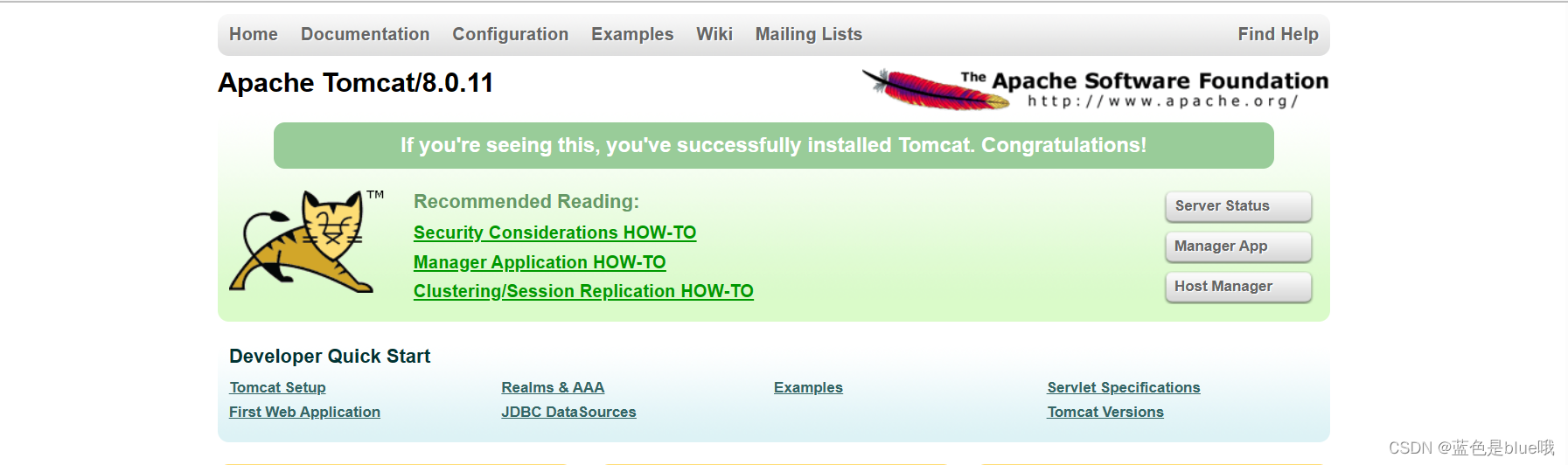The width and height of the screenshot is (1568, 465).
Task: Follow the Tomcat Setup link
Action: coord(277,387)
